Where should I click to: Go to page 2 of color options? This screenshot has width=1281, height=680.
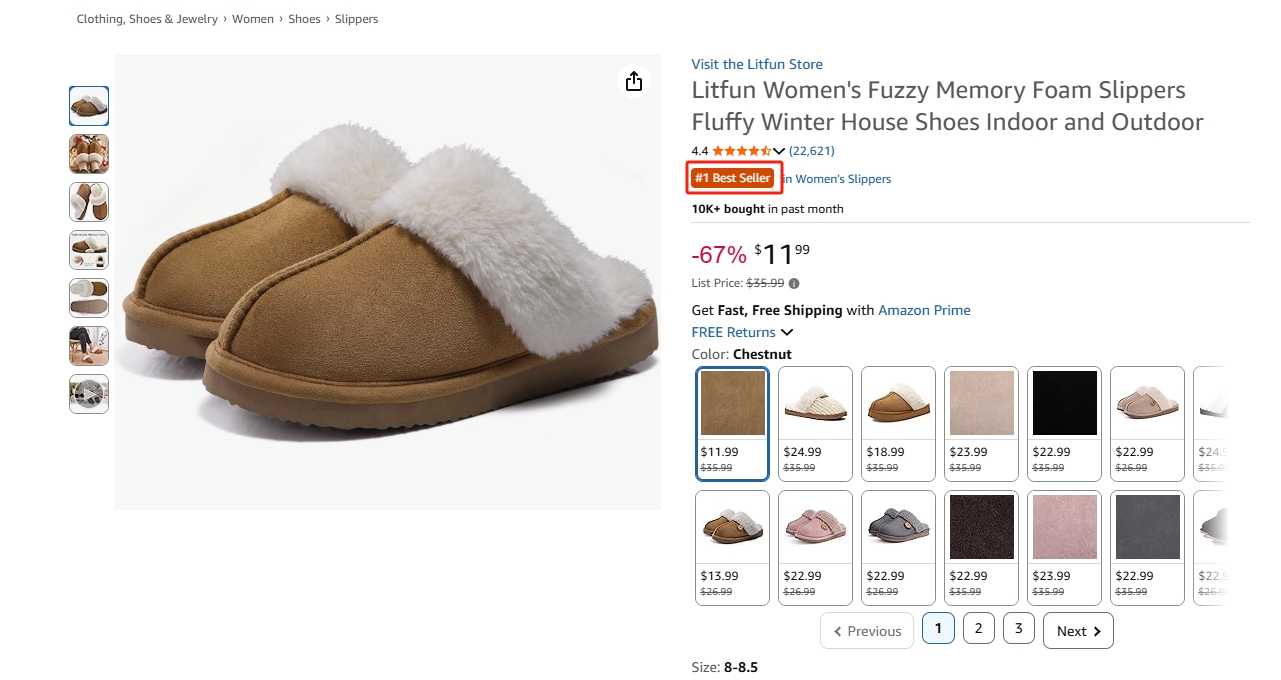coord(978,628)
